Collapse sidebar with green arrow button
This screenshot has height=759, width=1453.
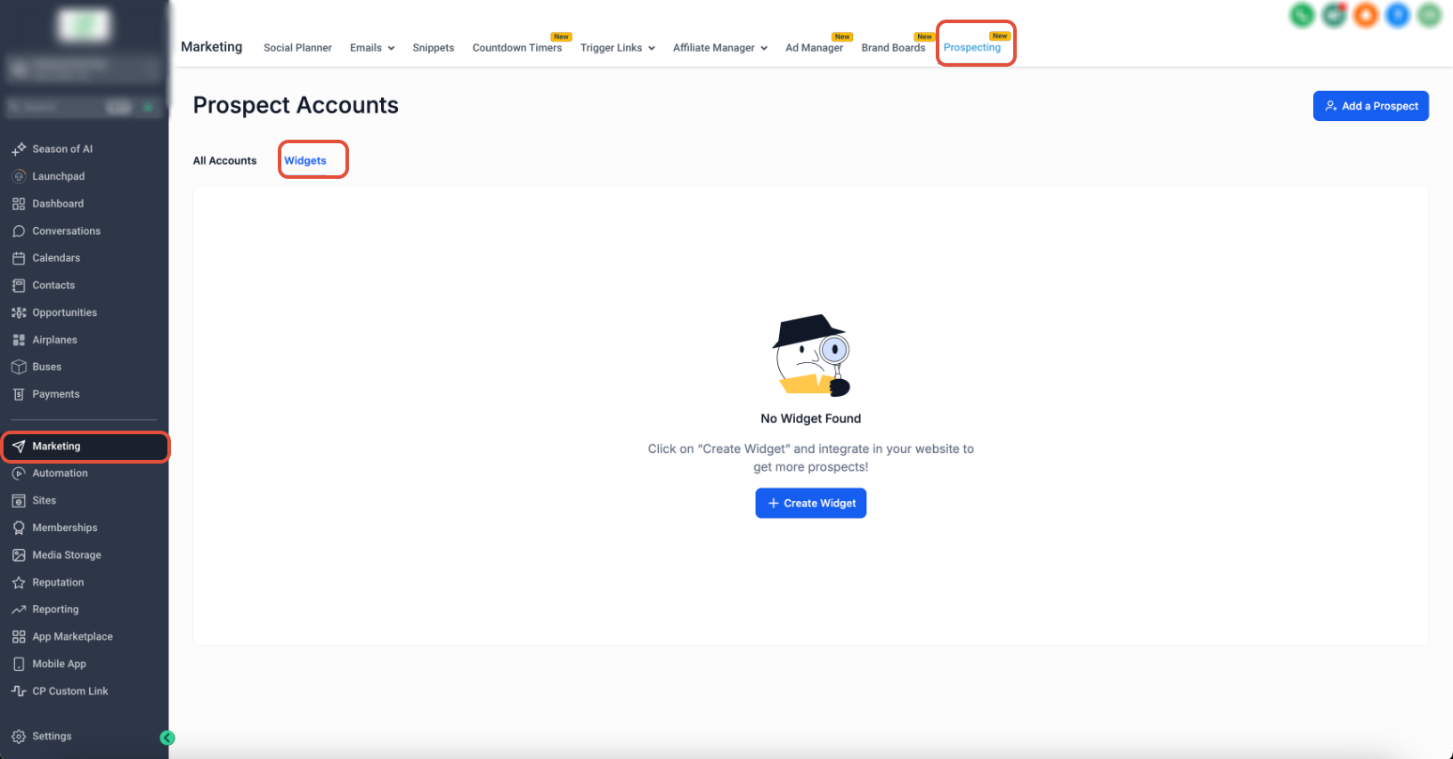coord(167,738)
